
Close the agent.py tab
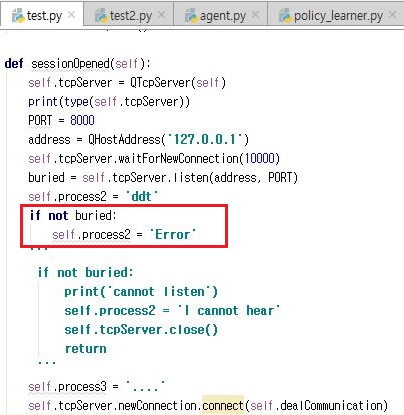point(255,15)
